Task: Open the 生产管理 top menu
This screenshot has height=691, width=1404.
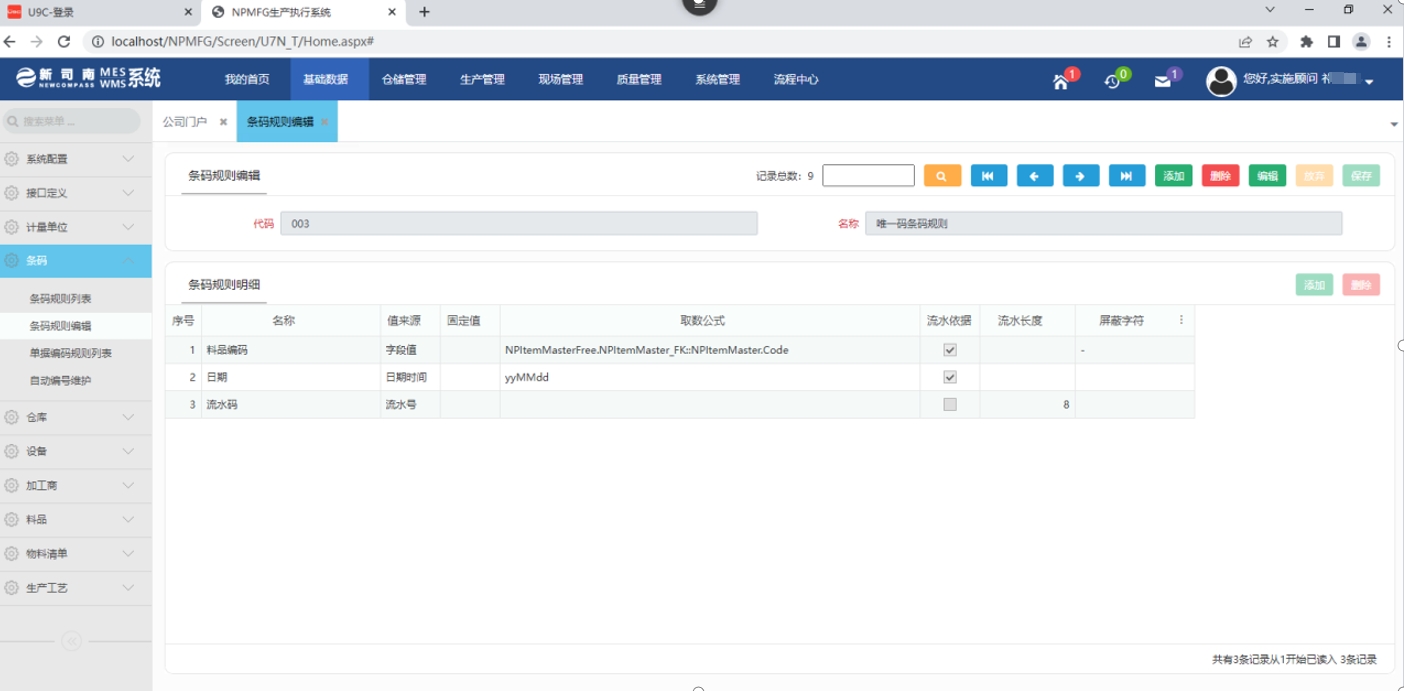Action: [x=482, y=80]
